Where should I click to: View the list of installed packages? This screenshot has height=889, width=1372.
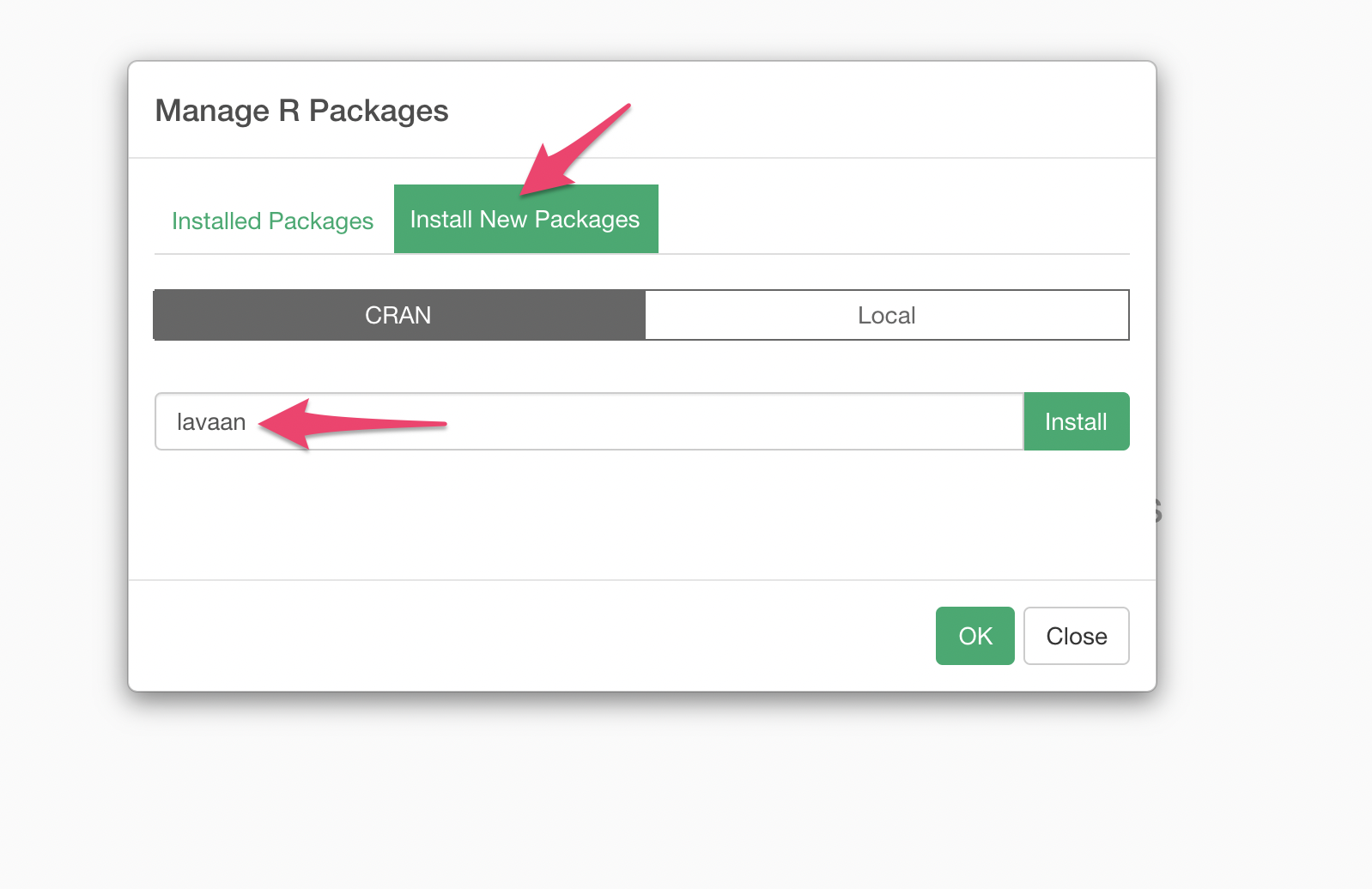(272, 221)
